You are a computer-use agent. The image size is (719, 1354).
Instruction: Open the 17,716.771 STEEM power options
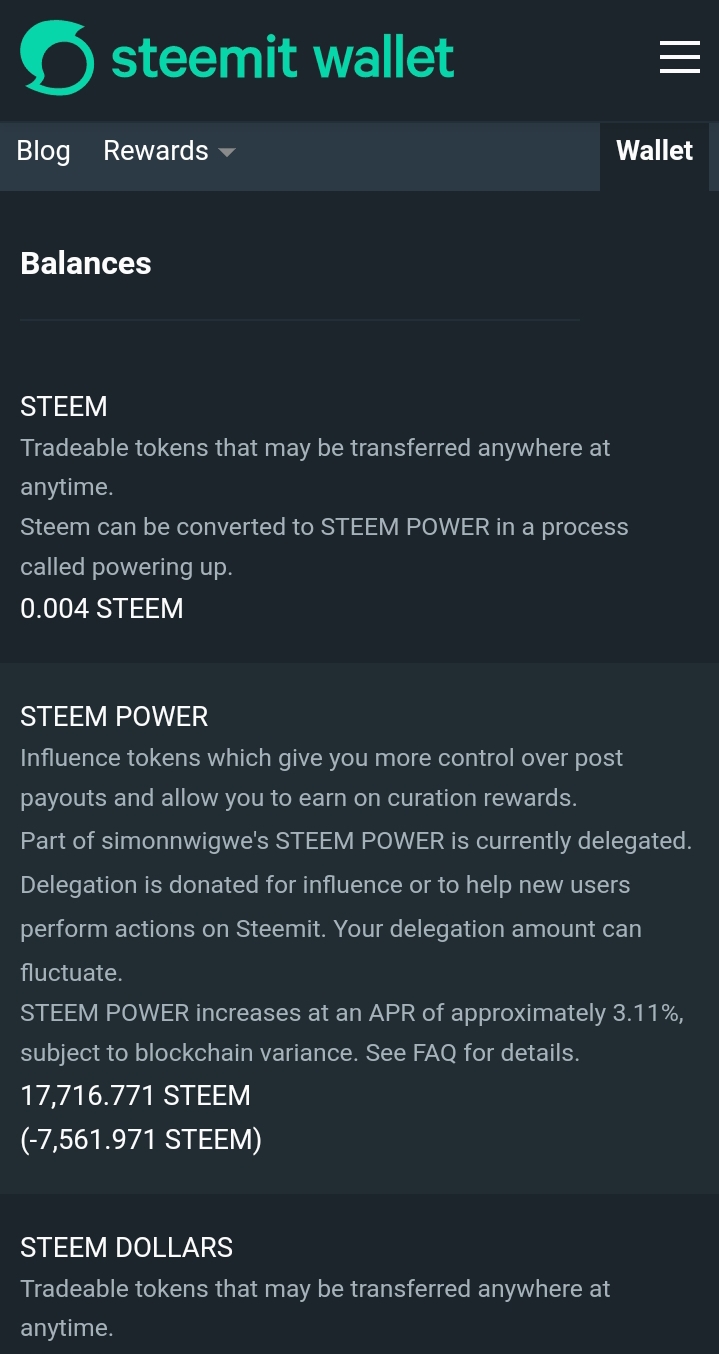[x=136, y=1095]
